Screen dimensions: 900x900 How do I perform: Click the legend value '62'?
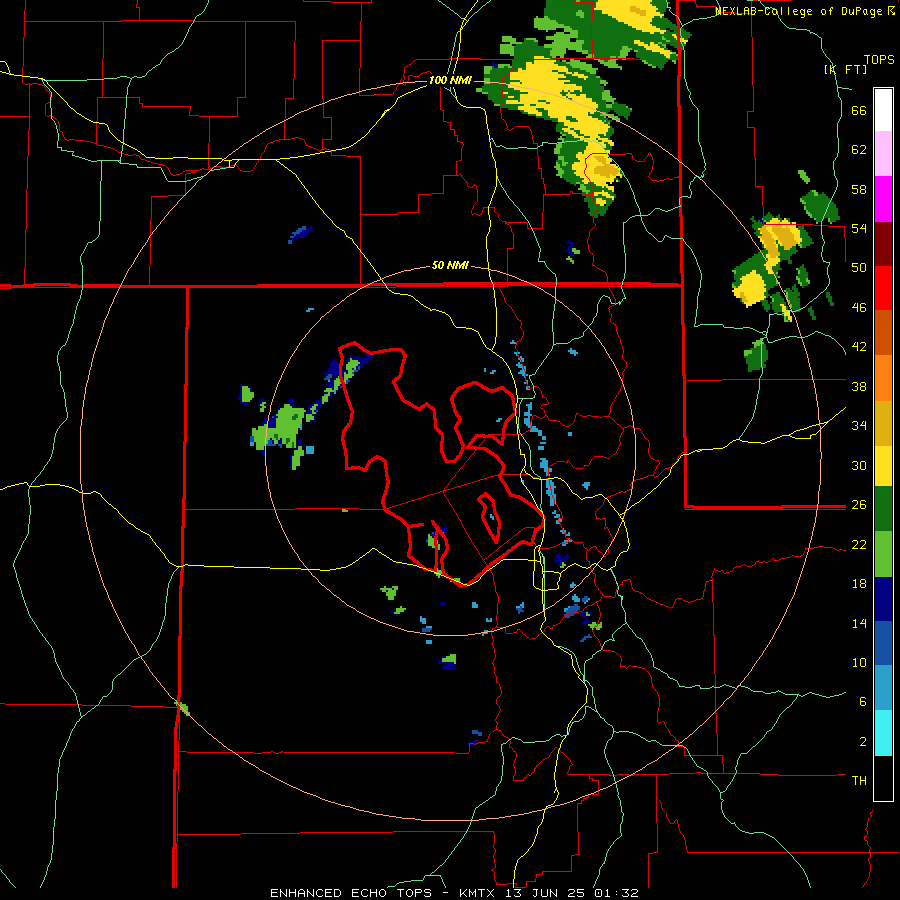(x=859, y=149)
